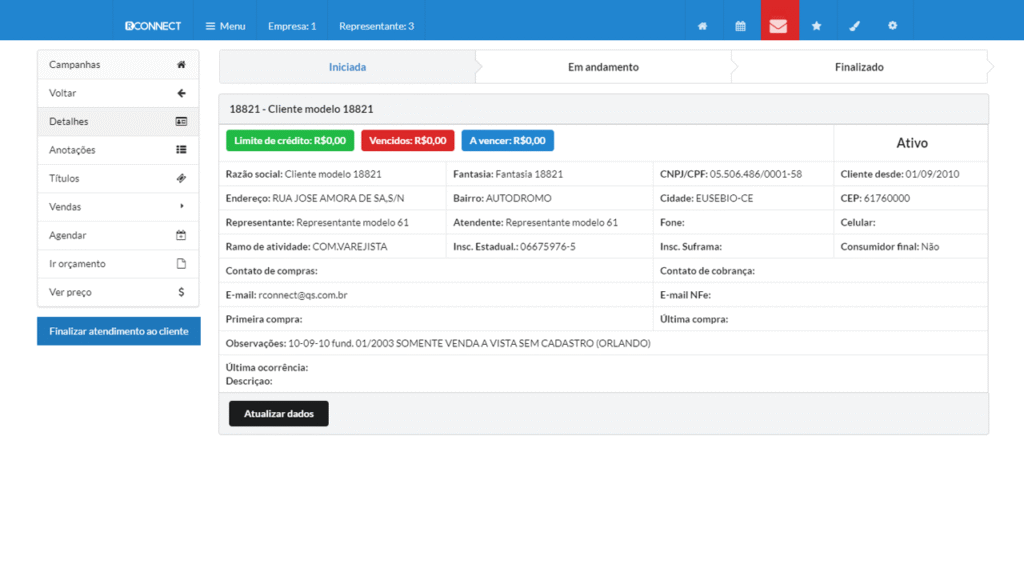Click the paintbrush theme icon
Image resolution: width=1024 pixels, height=576 pixels.
854,26
